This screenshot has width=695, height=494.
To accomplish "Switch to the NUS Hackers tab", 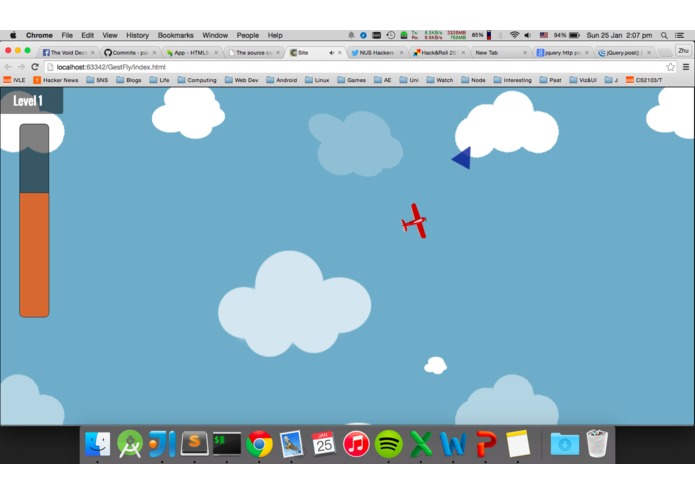I will click(x=377, y=52).
